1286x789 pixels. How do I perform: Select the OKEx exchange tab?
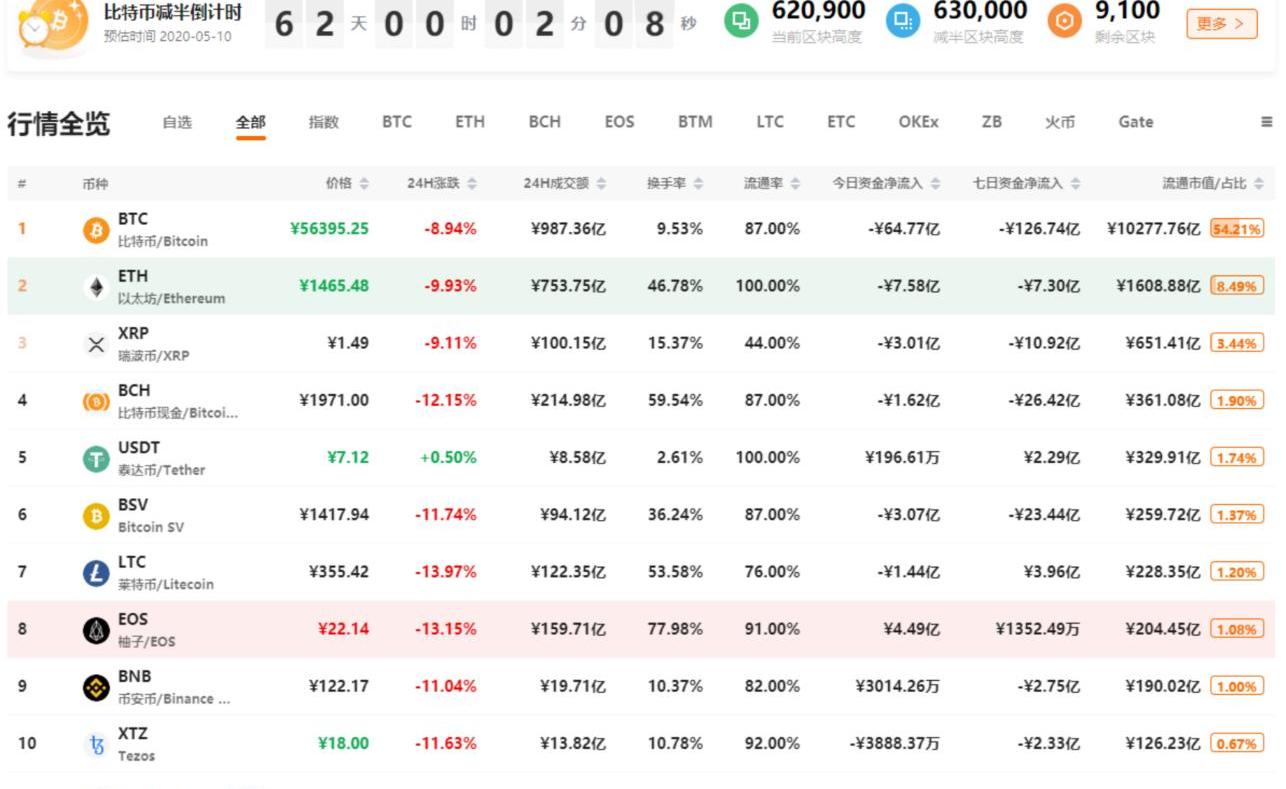(x=918, y=122)
